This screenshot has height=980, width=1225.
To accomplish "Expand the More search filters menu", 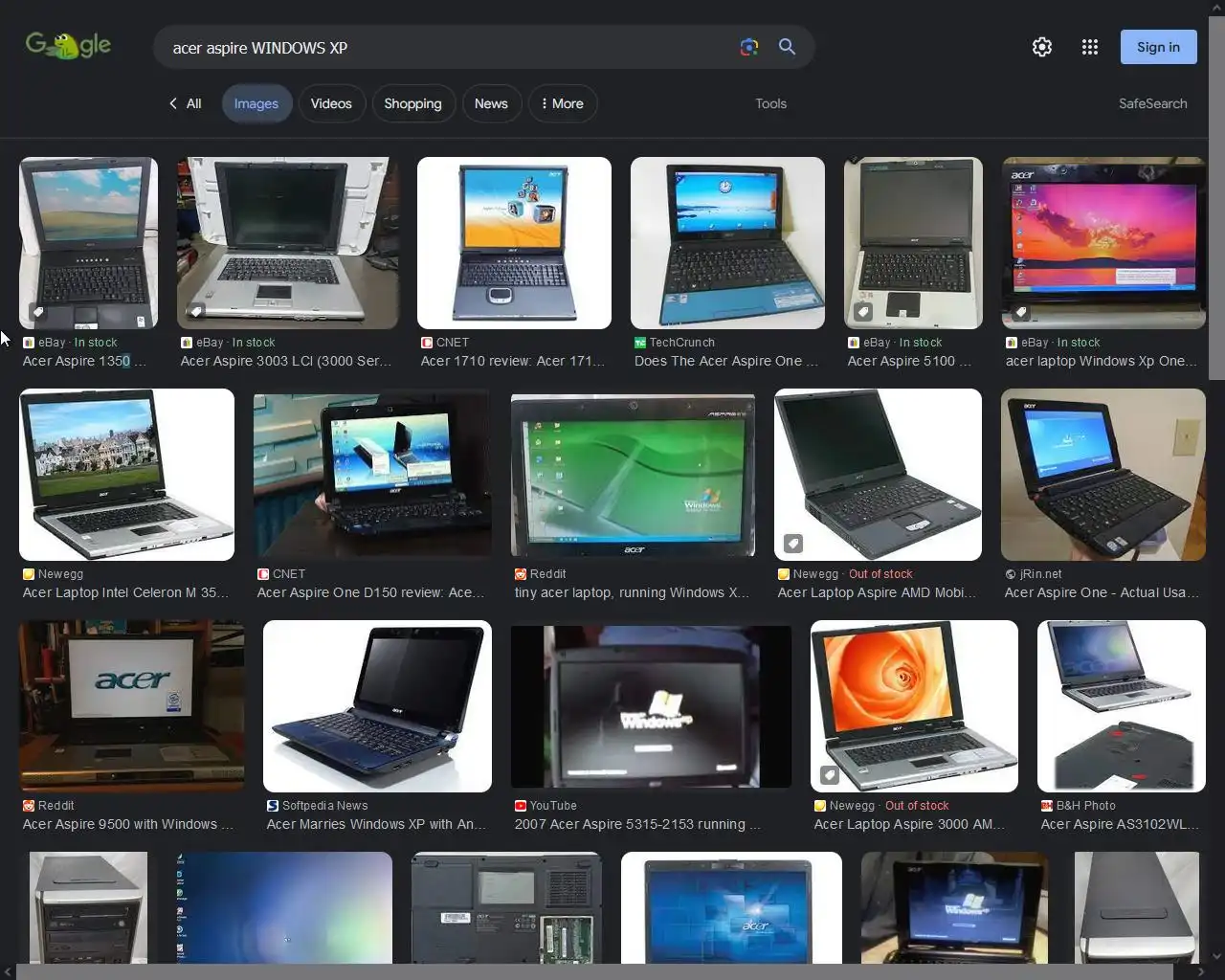I will click(563, 103).
